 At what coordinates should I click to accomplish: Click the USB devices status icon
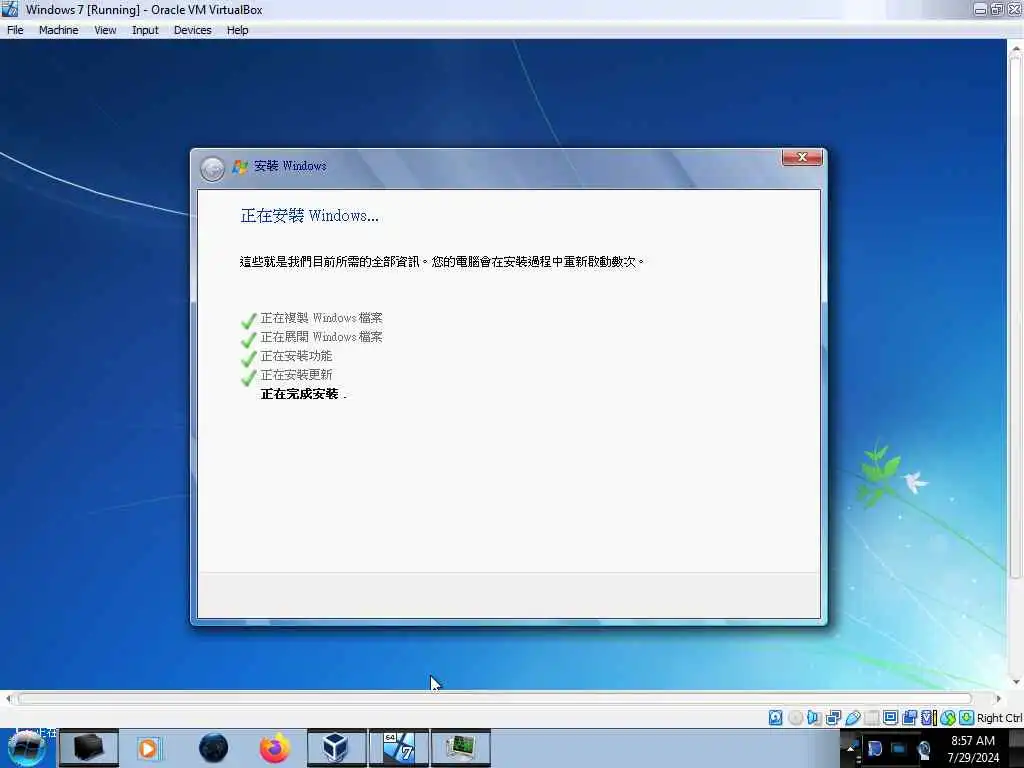pyautogui.click(x=853, y=718)
